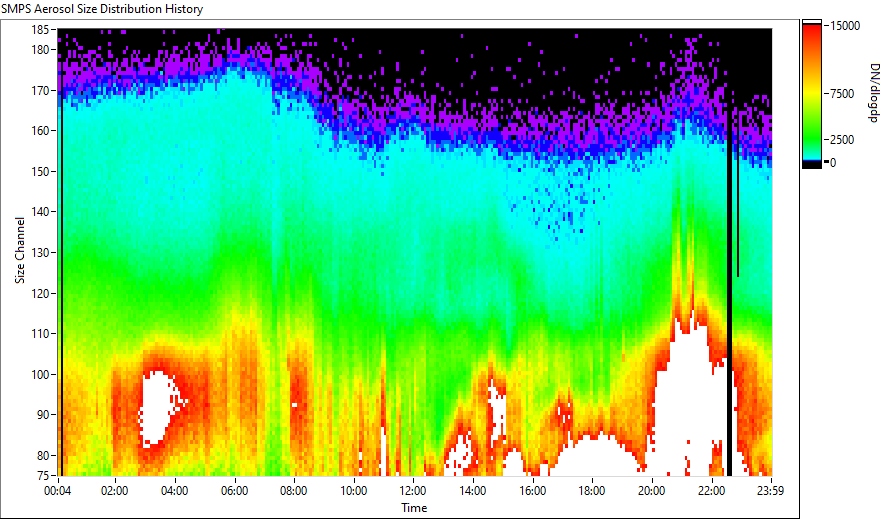Click the 06:00 time axis tick
884x519 pixels.
click(234, 491)
